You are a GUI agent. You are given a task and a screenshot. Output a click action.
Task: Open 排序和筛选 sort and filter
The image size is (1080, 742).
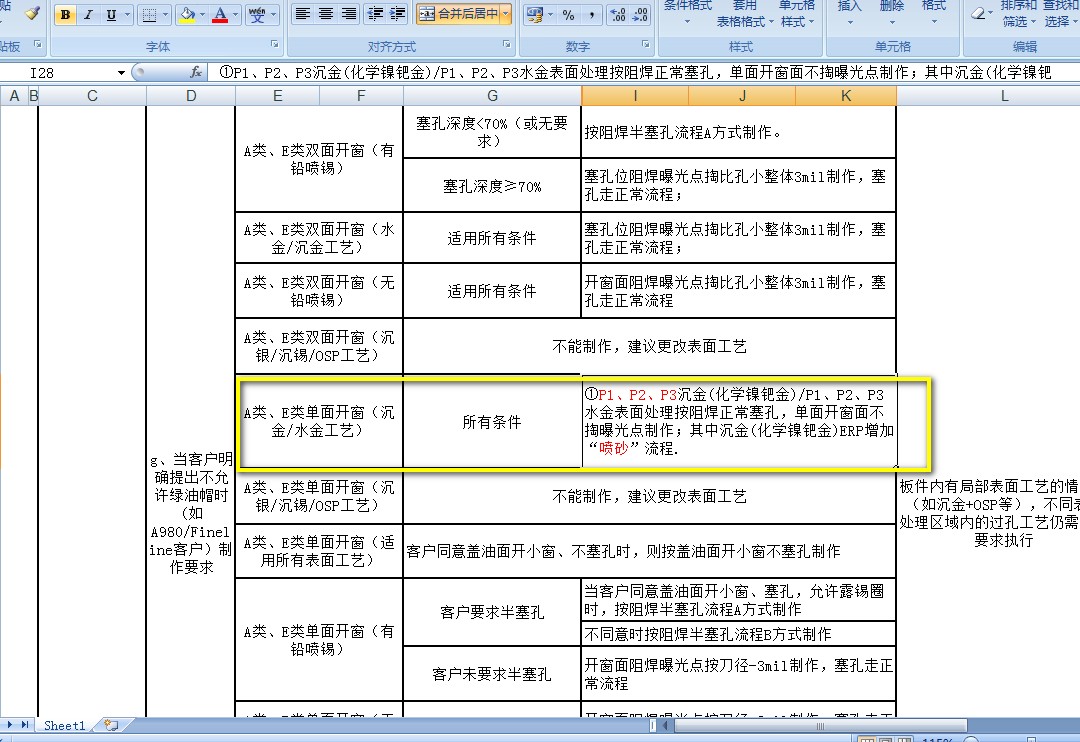(1018, 14)
